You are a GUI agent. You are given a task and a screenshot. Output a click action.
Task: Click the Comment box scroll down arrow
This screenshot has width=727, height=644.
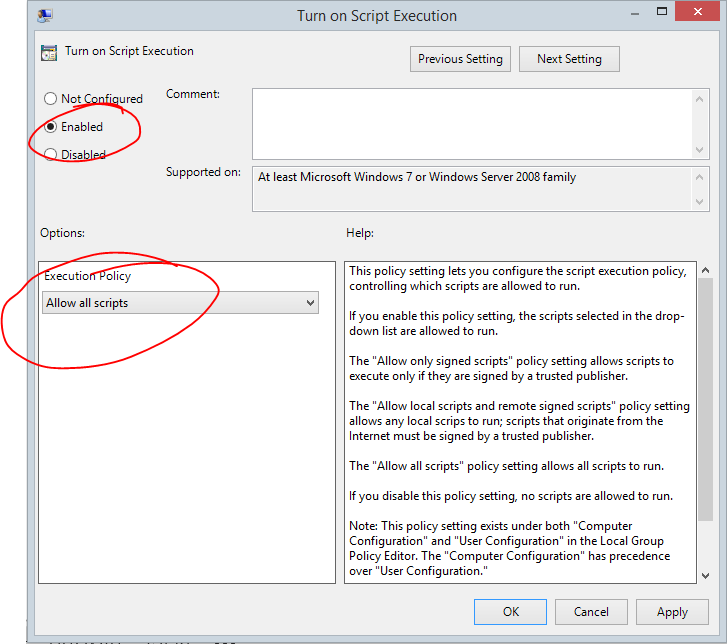pos(700,148)
